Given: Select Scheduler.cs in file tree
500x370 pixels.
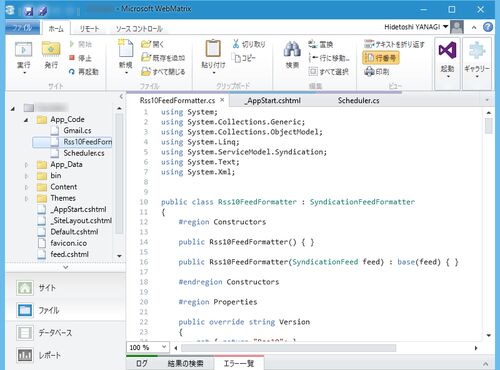Looking at the screenshot, I should (84, 153).
